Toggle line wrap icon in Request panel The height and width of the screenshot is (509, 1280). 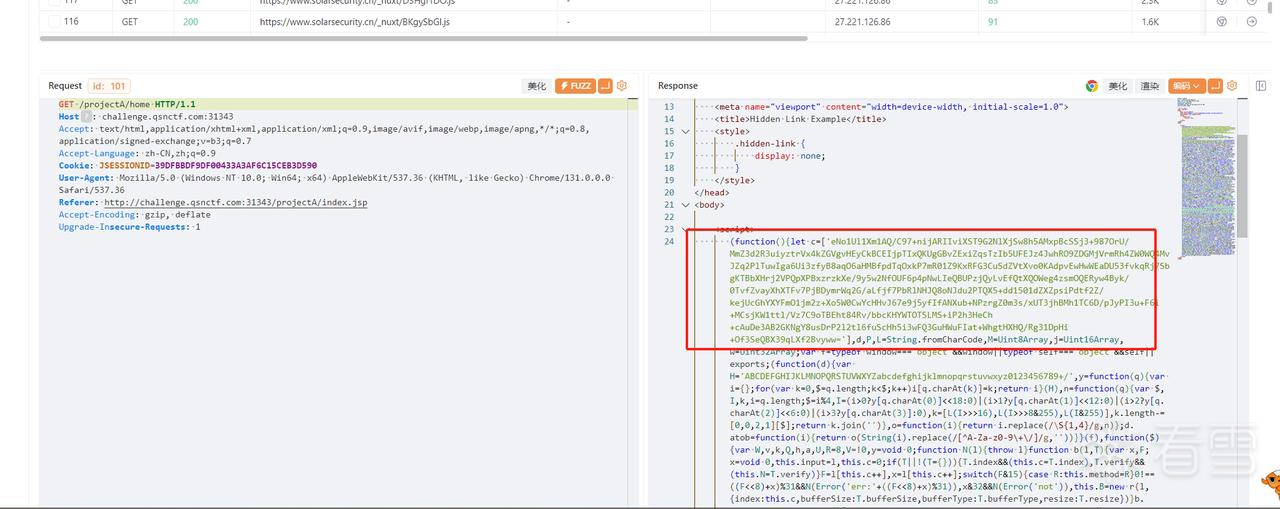pos(605,86)
